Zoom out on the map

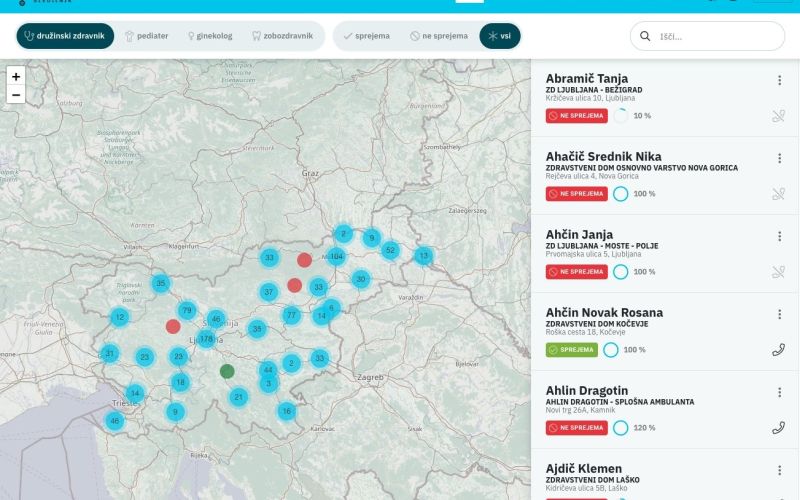16,95
